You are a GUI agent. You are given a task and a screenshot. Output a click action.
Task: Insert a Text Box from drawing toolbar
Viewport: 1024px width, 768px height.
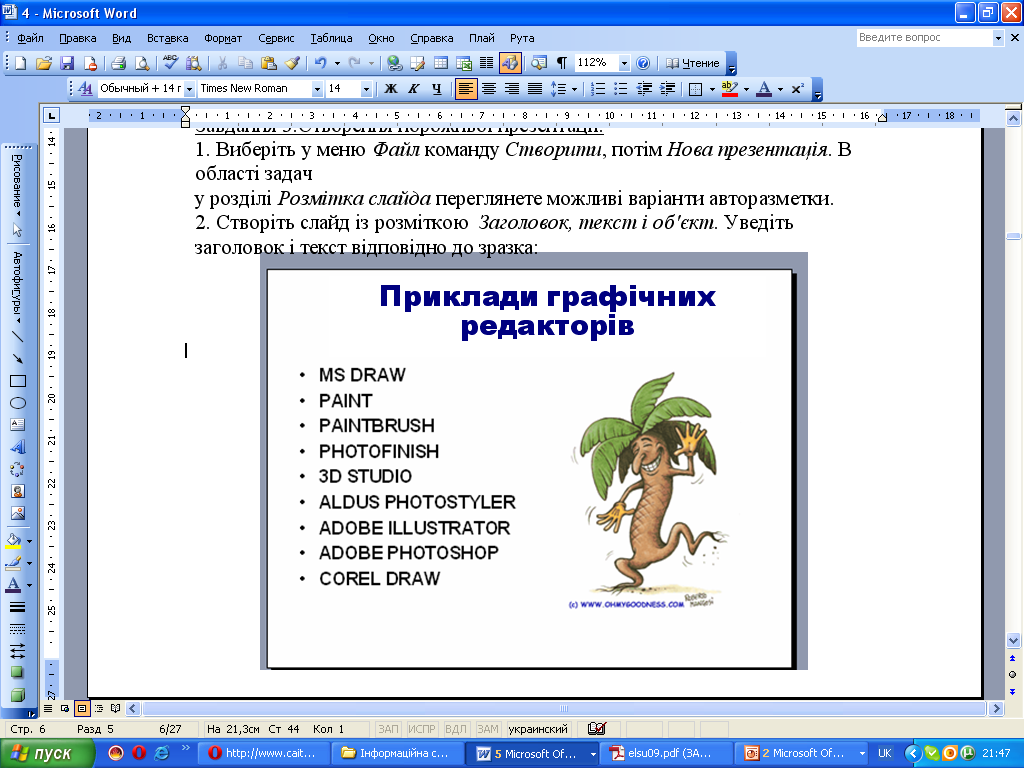18,425
